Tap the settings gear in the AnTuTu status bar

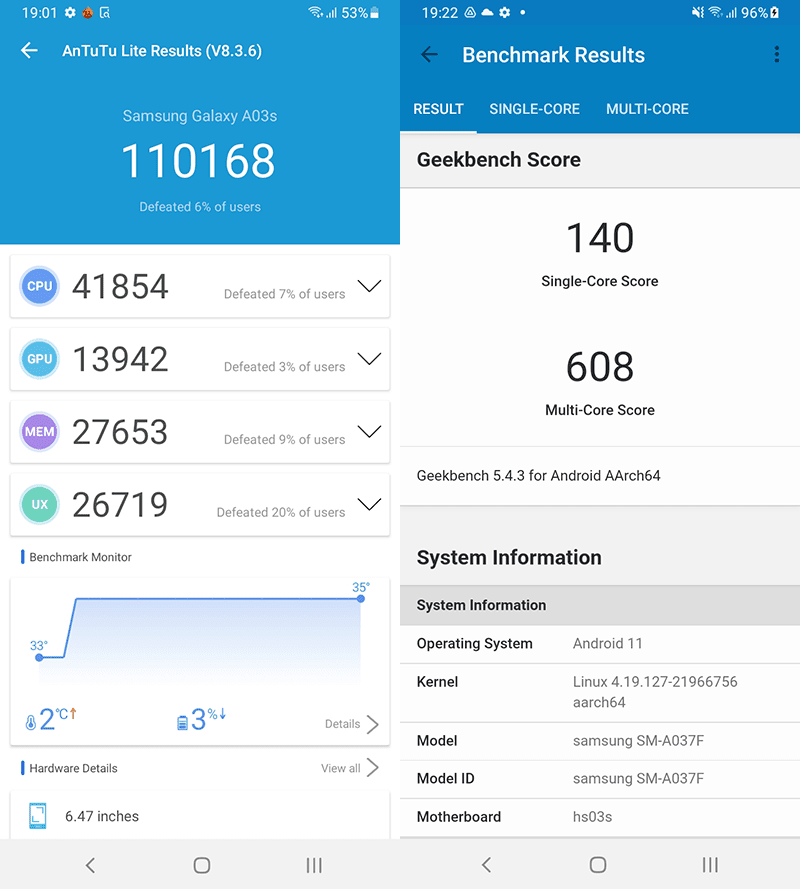70,12
